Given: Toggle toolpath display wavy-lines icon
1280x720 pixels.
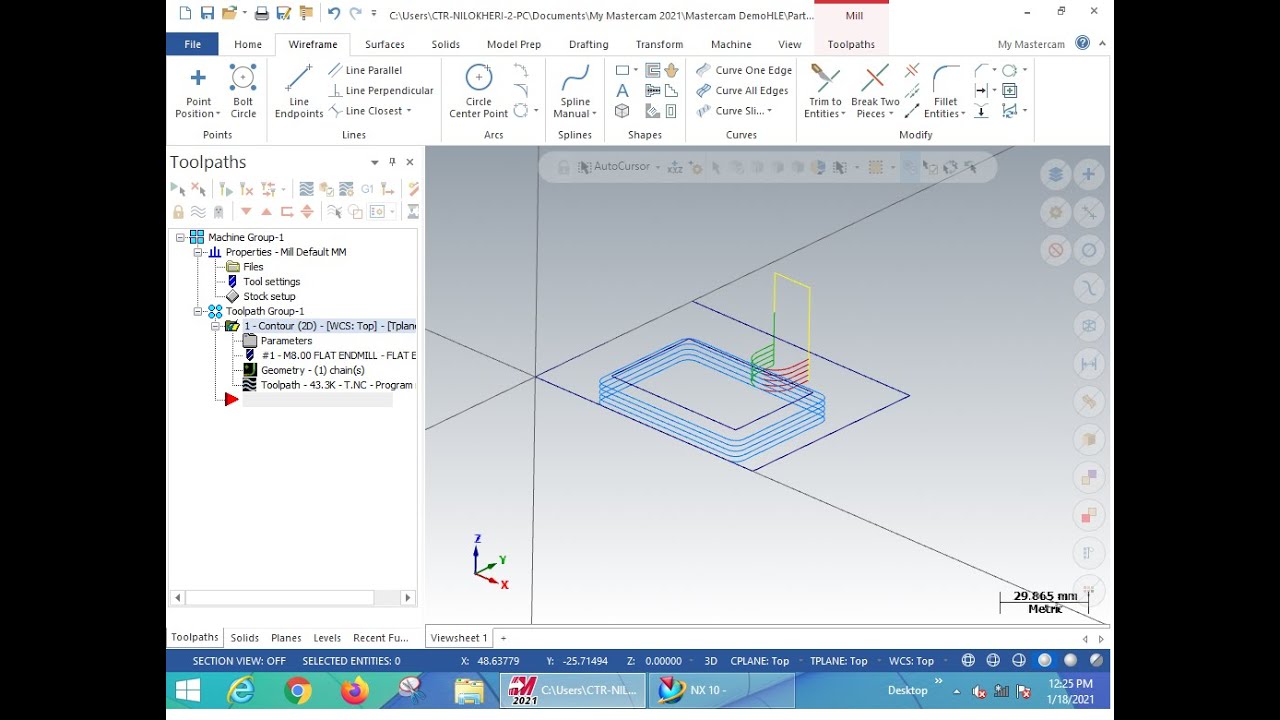Looking at the screenshot, I should coord(198,212).
